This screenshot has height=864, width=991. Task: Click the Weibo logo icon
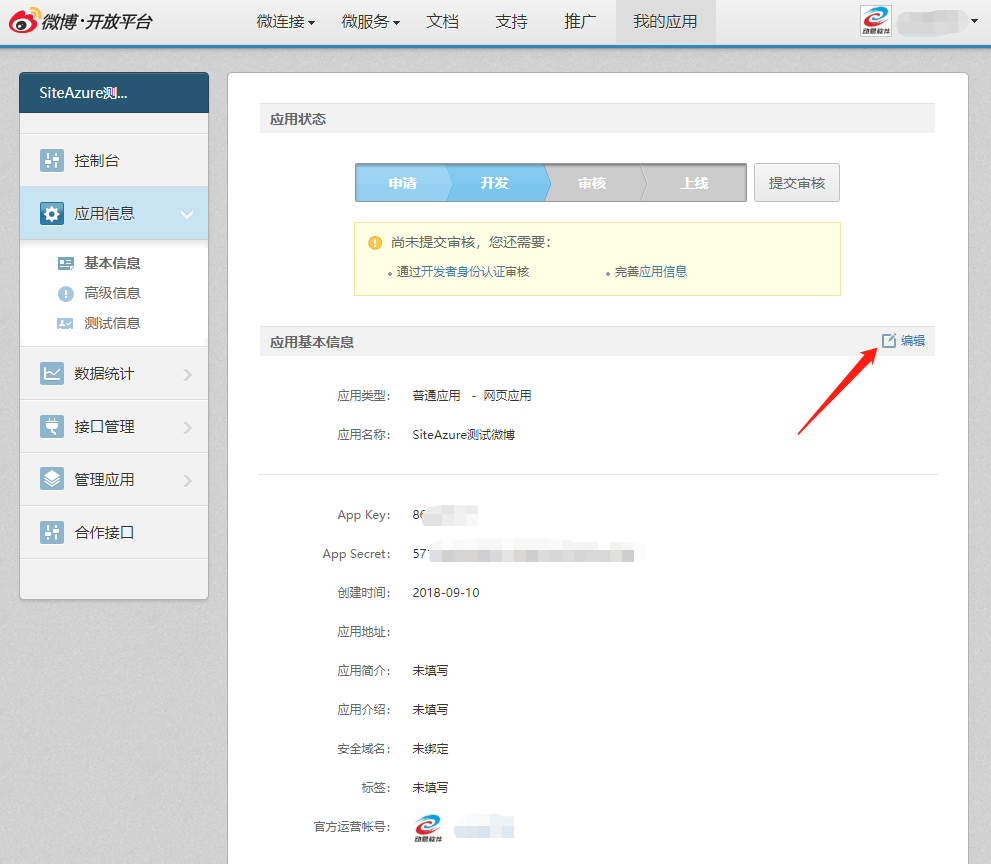point(24,20)
